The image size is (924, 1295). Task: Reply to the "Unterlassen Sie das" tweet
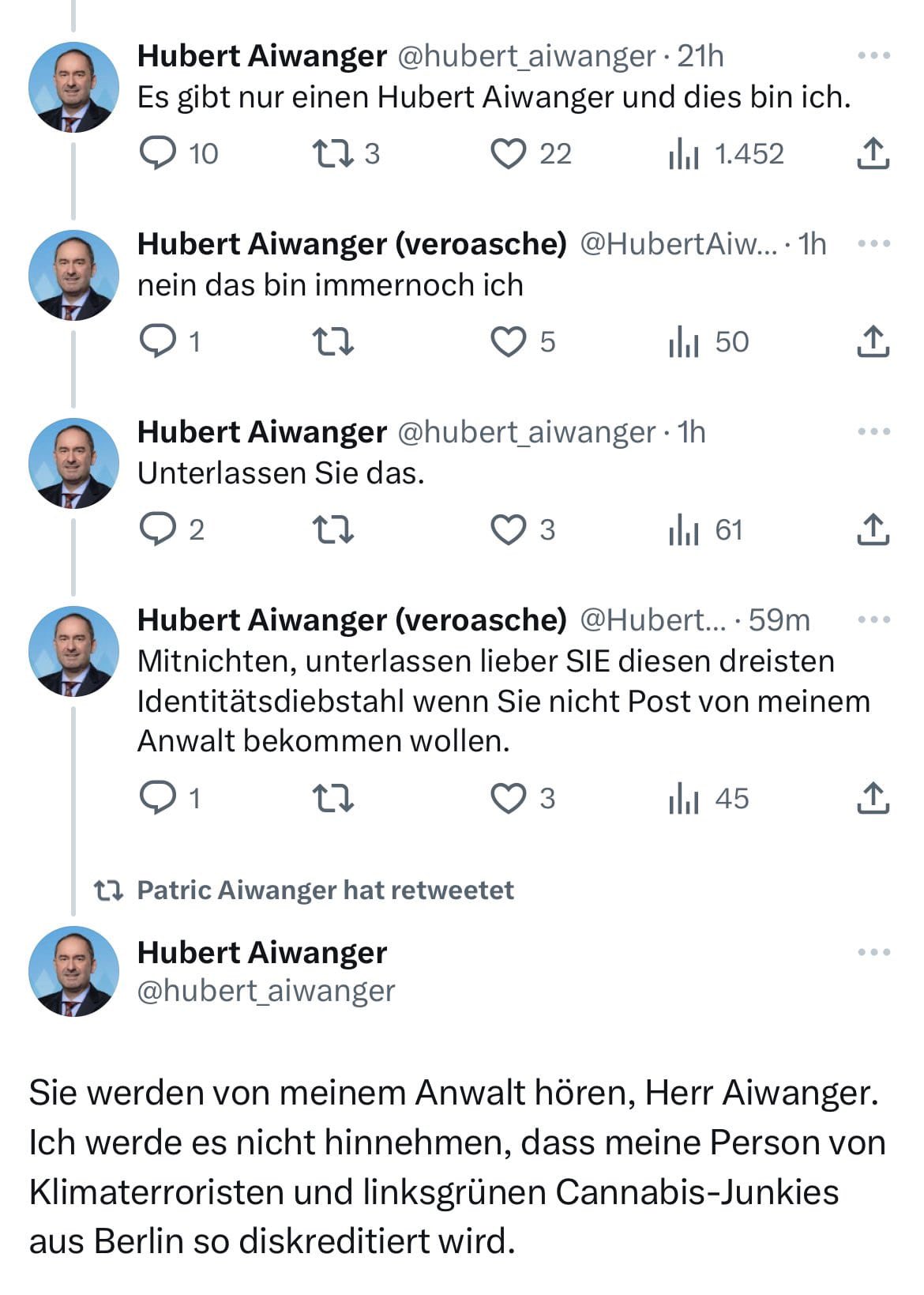click(158, 529)
